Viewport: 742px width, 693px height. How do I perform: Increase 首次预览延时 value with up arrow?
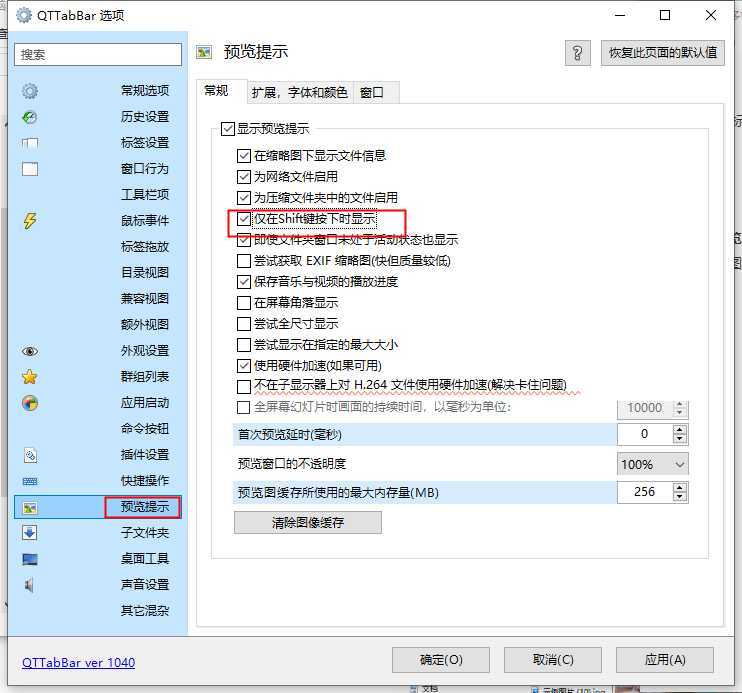tap(680, 429)
